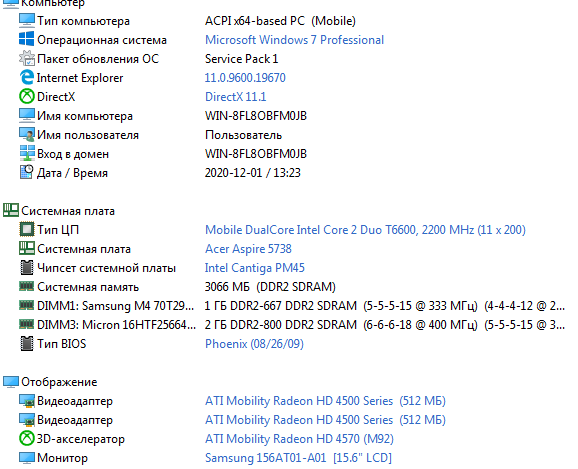Open the Microsoft Windows 7 Professional link
This screenshot has height=469, width=578.
point(294,40)
